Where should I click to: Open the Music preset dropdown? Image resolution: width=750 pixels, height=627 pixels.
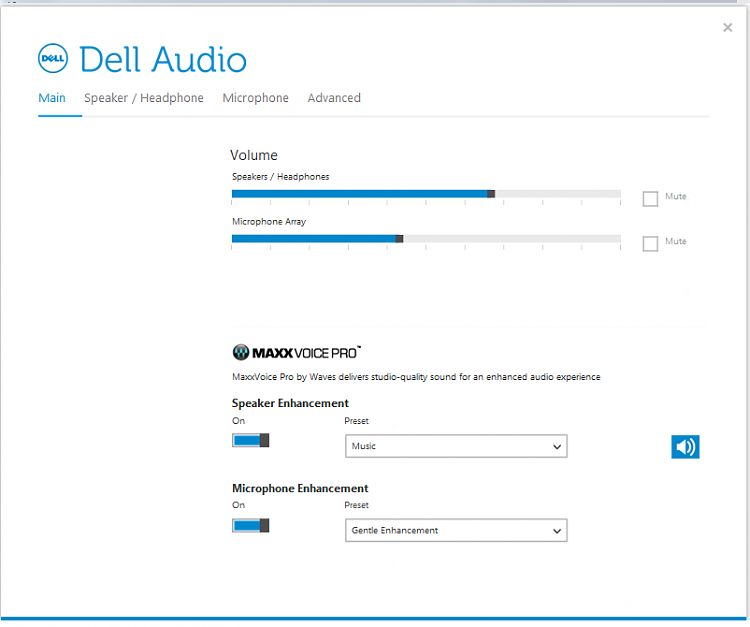click(x=456, y=446)
